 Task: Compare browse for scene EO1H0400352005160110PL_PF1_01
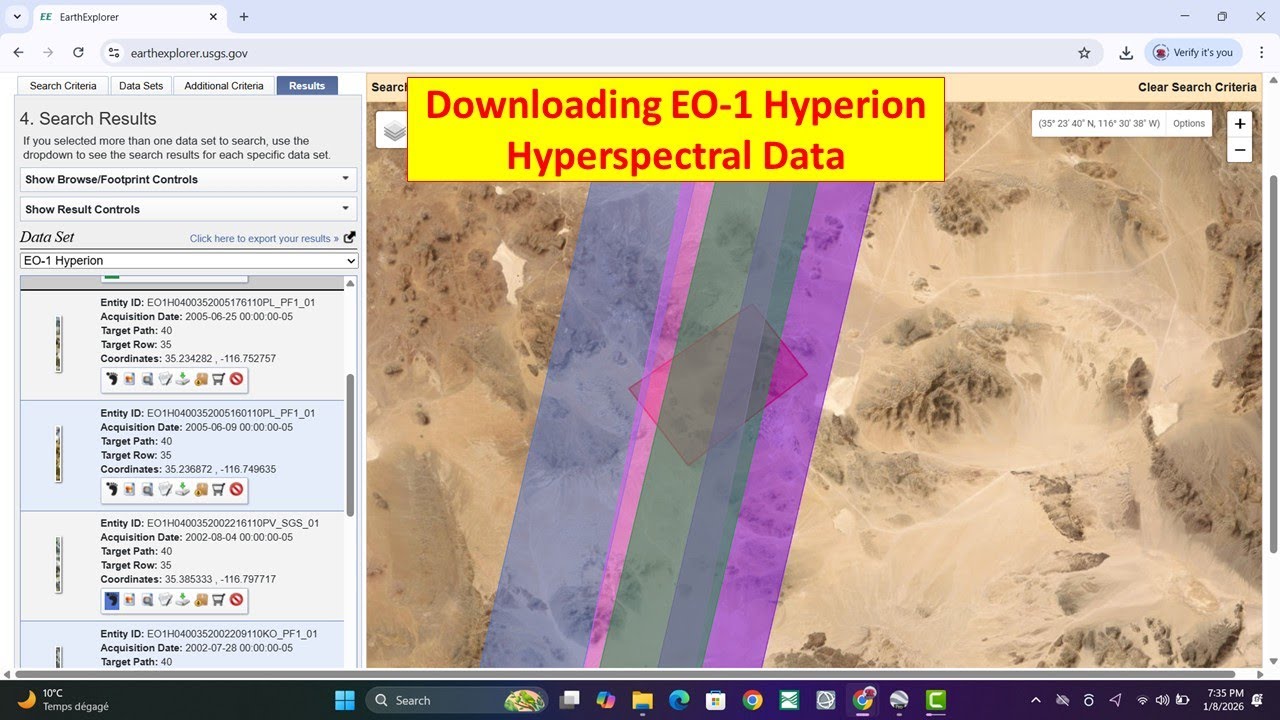(147, 489)
